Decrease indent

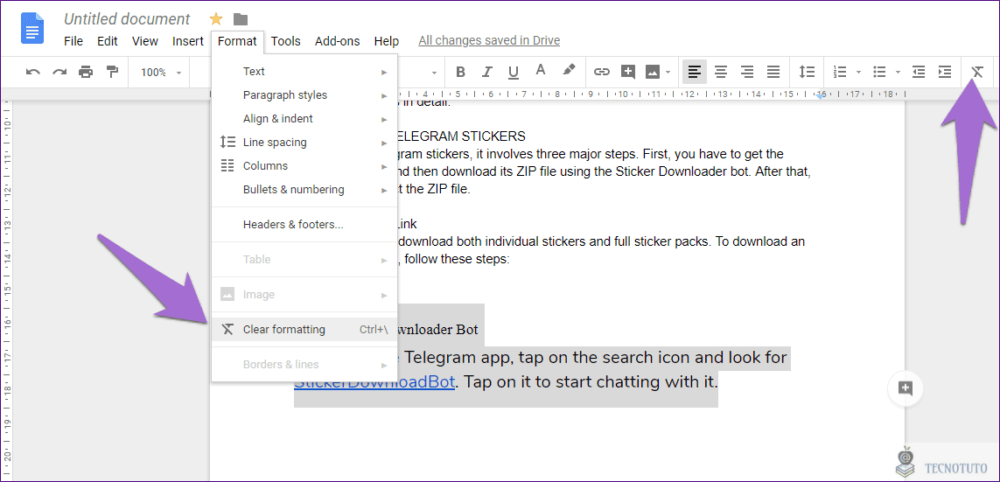pyautogui.click(x=918, y=72)
